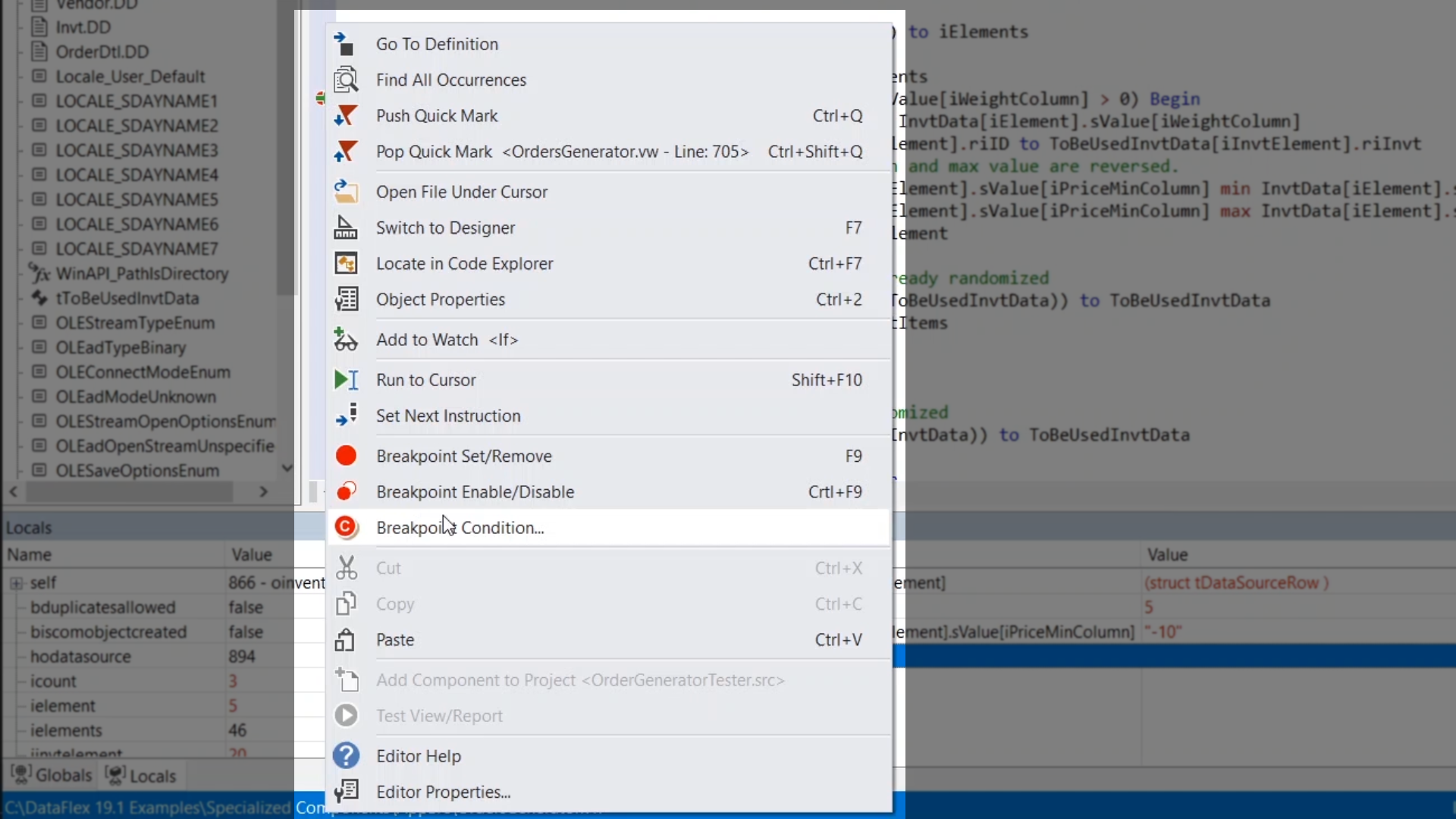Click the Object Properties icon
The image size is (1456, 819).
pos(346,300)
